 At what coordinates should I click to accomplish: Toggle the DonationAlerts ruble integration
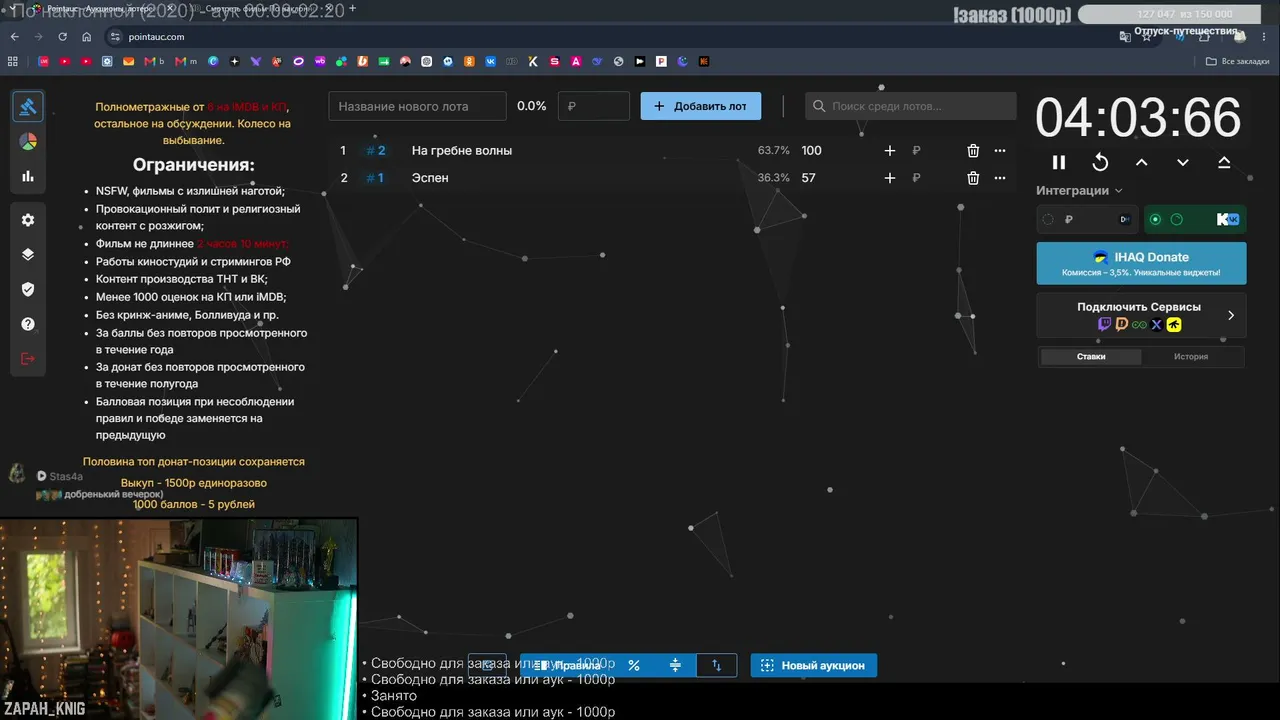[1087, 219]
